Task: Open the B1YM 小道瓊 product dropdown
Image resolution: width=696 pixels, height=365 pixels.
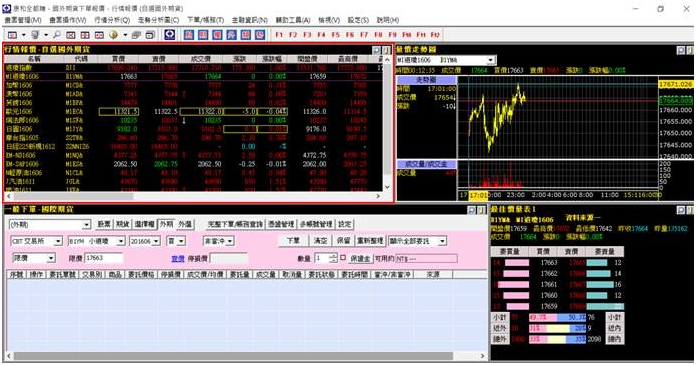Action: pyautogui.click(x=97, y=241)
